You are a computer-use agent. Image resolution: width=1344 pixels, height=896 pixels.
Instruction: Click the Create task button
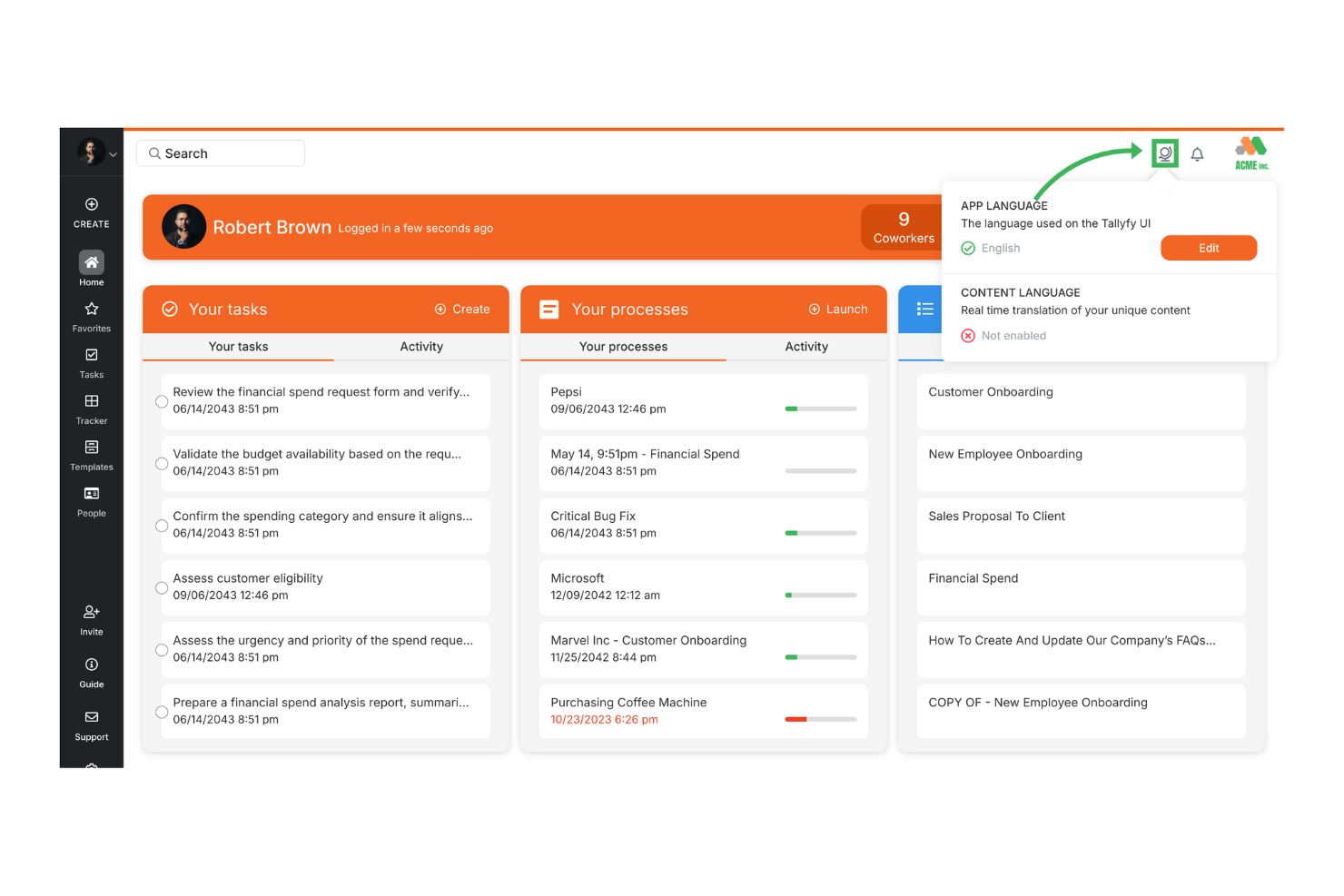462,310
